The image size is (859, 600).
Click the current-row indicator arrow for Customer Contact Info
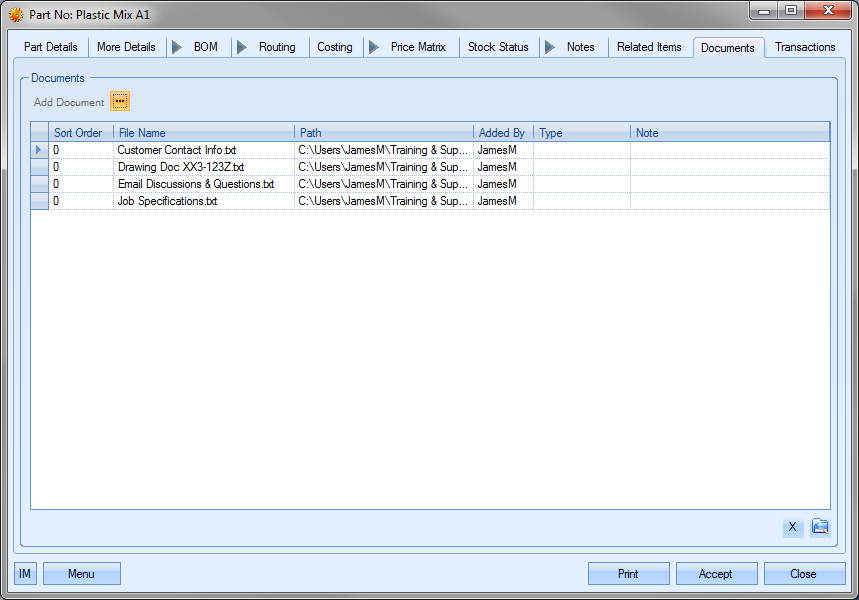[39, 150]
